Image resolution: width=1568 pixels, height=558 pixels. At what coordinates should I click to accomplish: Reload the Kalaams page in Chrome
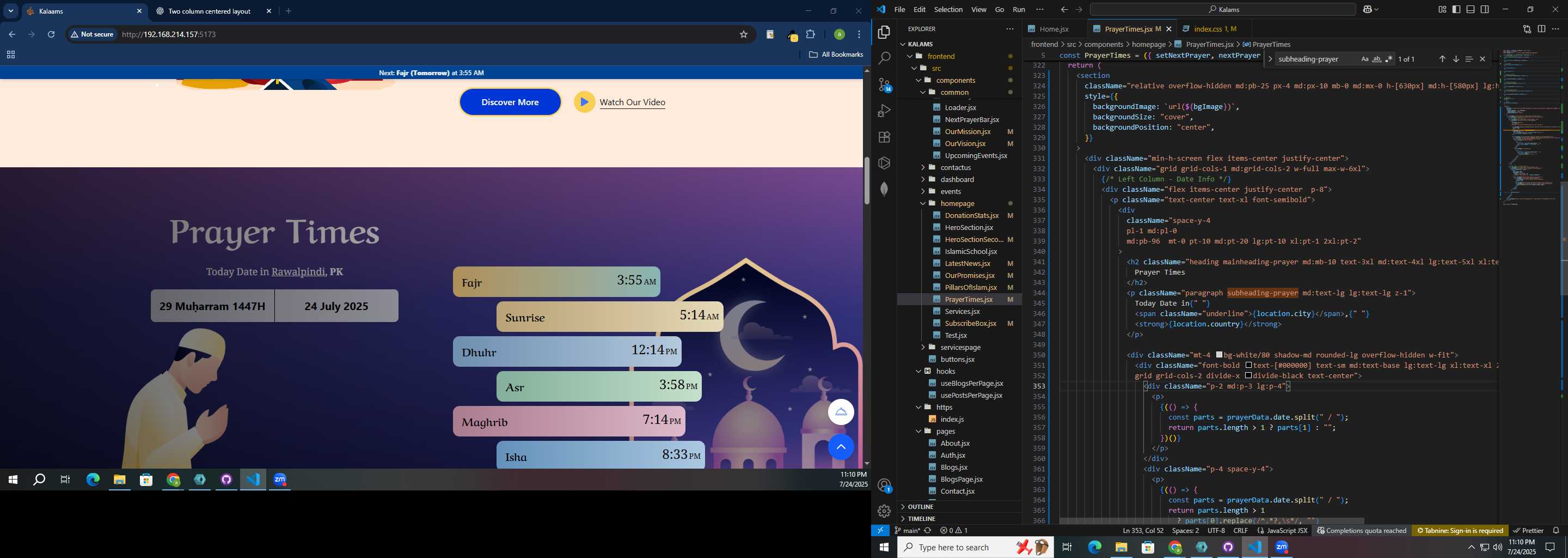point(51,35)
